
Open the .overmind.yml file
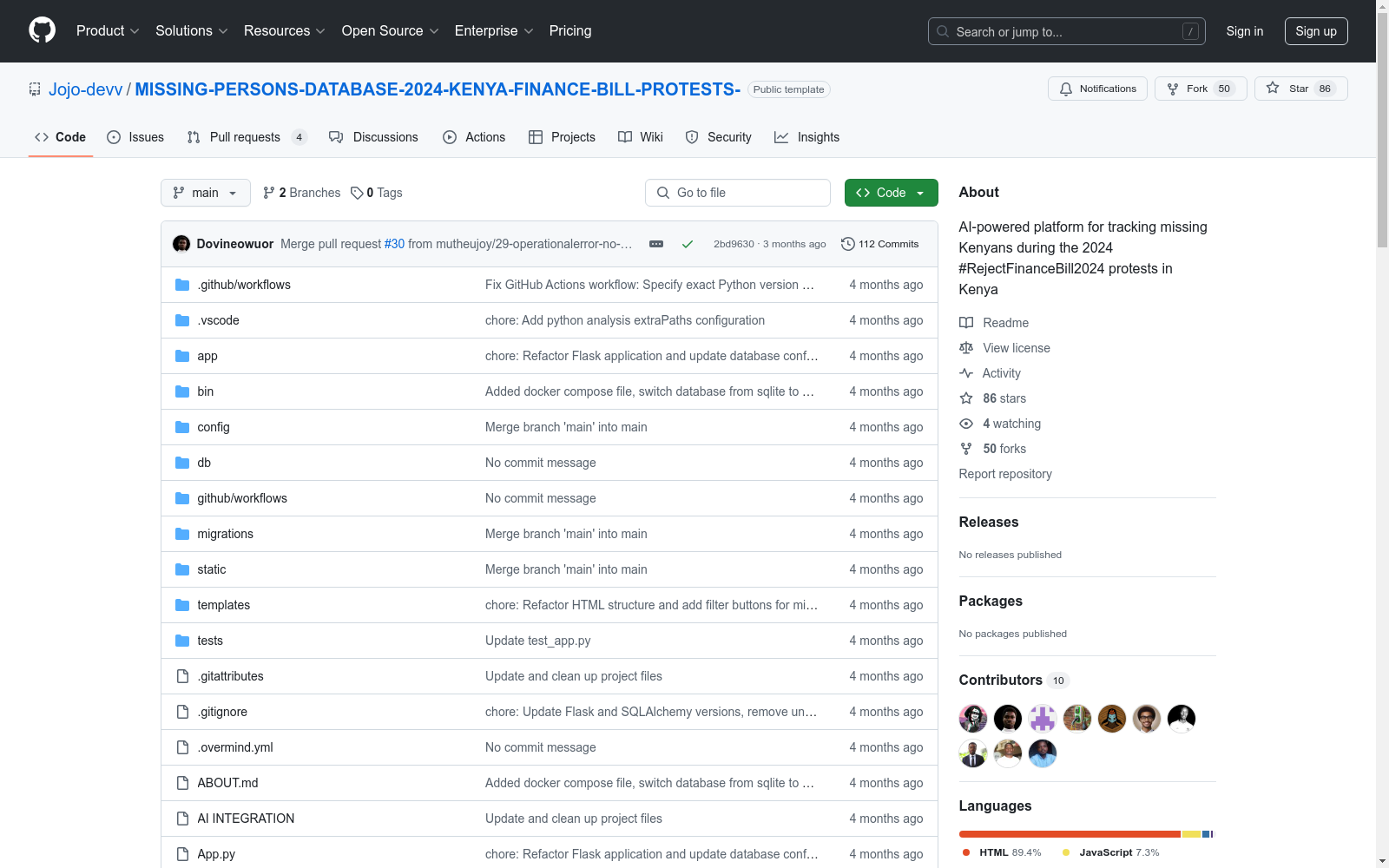pos(235,747)
